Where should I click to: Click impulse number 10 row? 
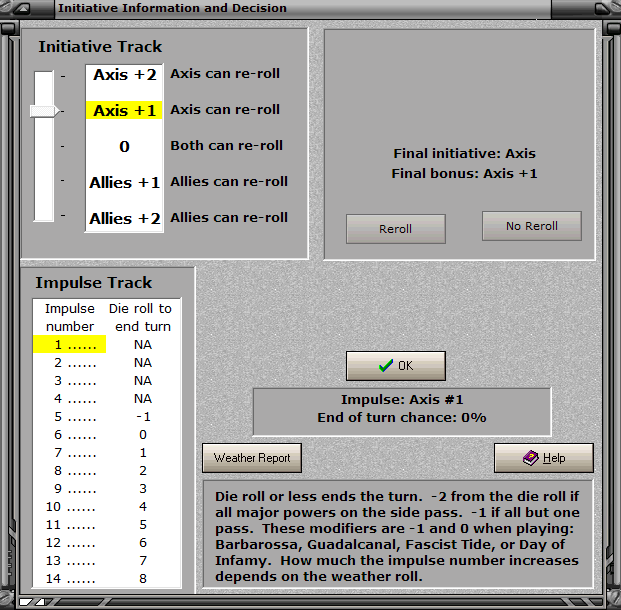[x=107, y=507]
